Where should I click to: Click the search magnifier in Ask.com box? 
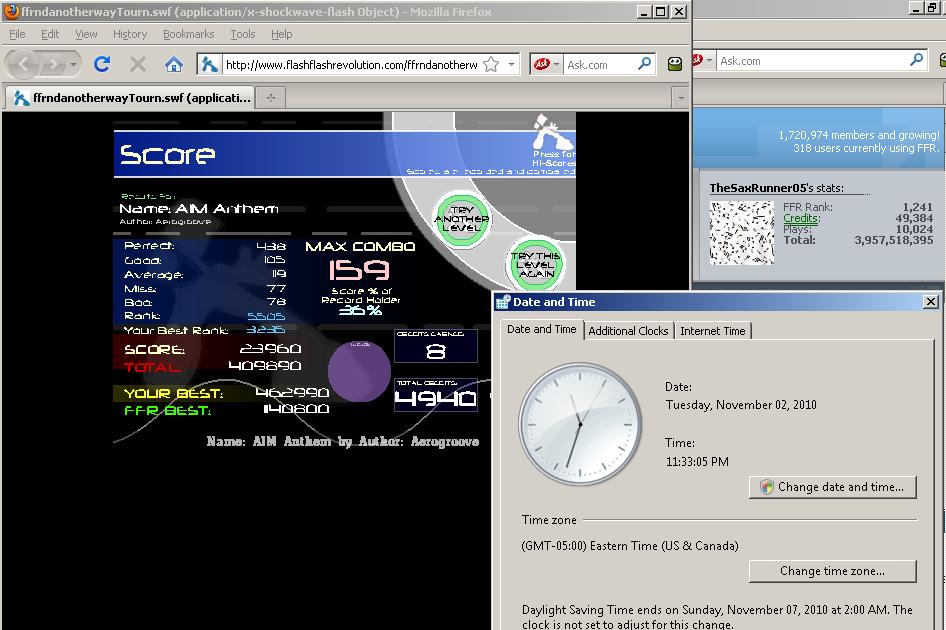click(645, 63)
